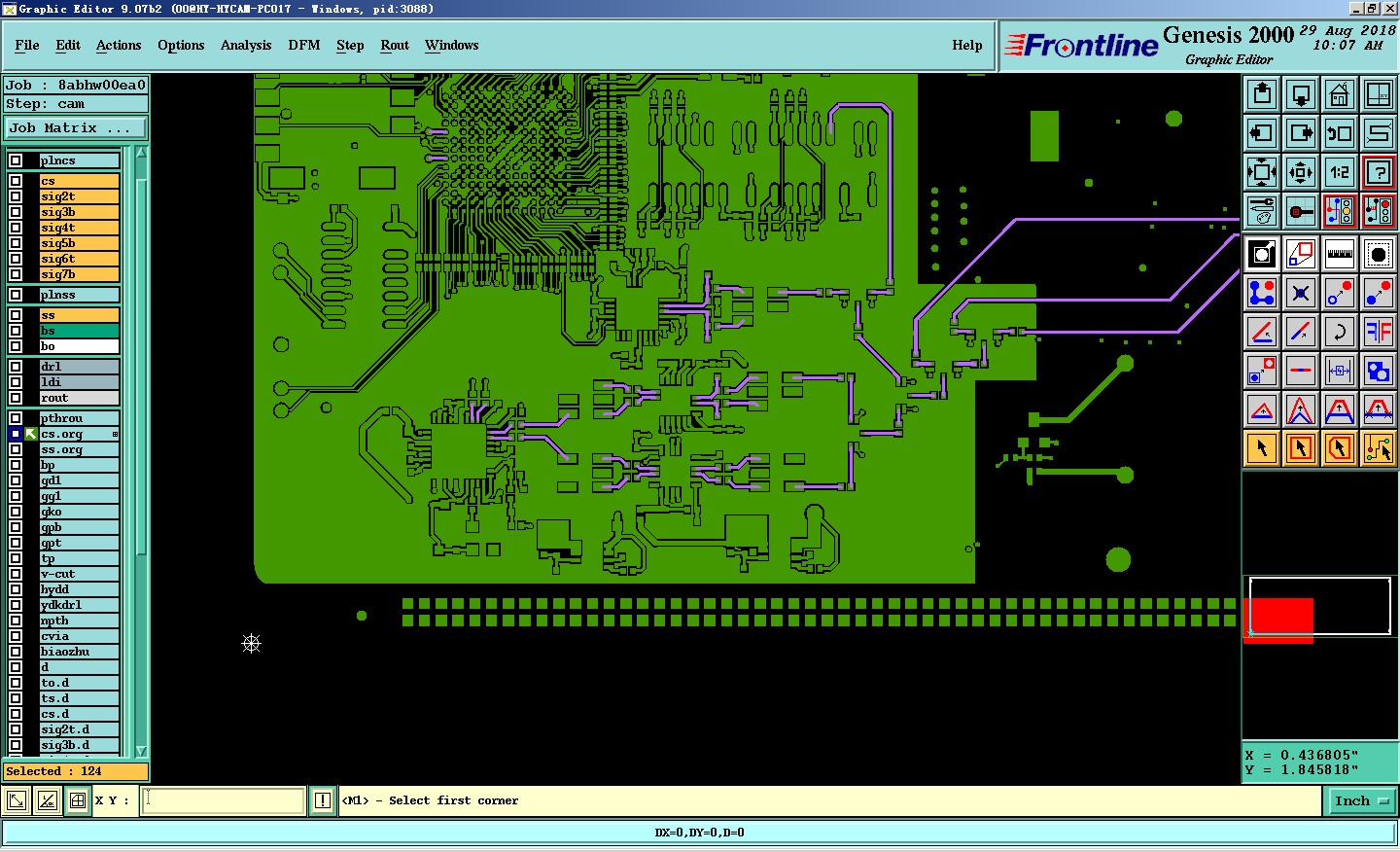Open the display tools palette icon
The image size is (1400, 852).
click(x=1262, y=211)
